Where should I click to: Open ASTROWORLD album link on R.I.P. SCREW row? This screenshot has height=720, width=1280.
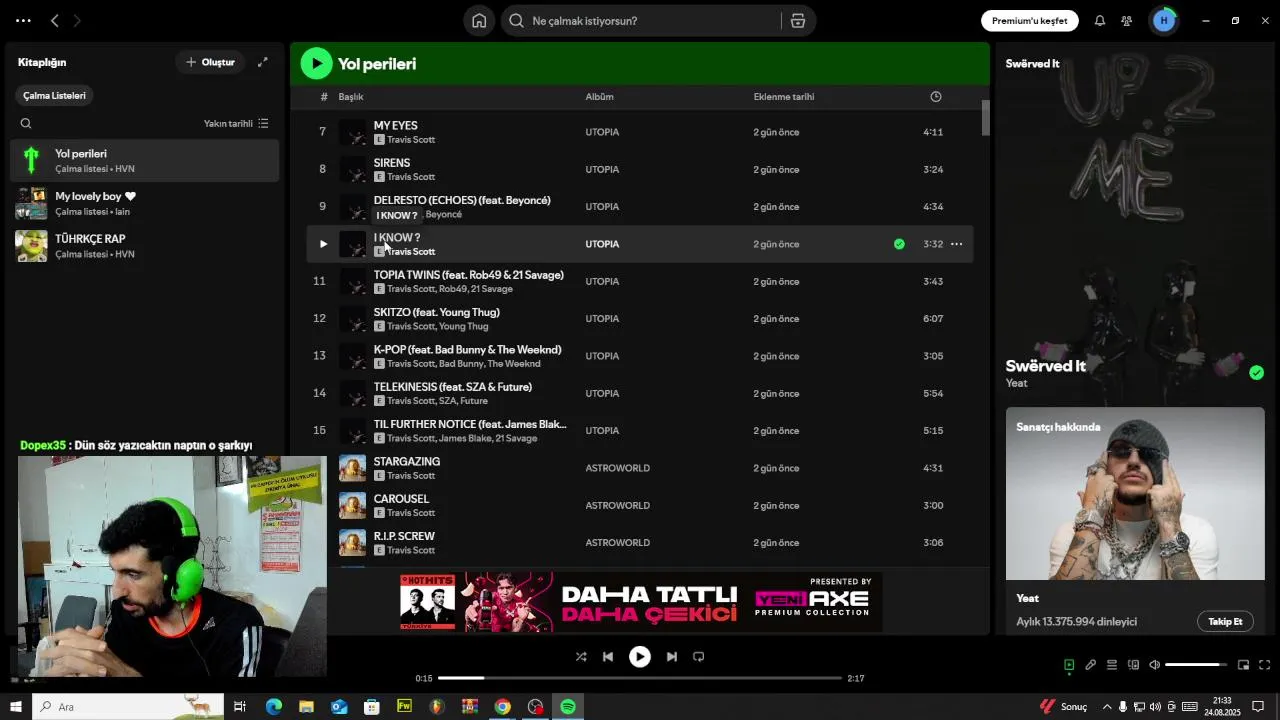pyautogui.click(x=617, y=543)
